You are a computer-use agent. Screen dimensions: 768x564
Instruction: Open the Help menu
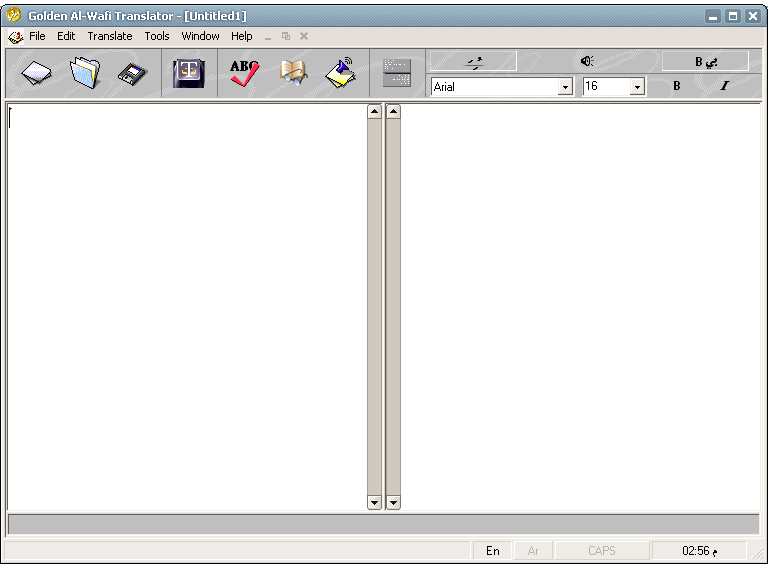(x=241, y=36)
